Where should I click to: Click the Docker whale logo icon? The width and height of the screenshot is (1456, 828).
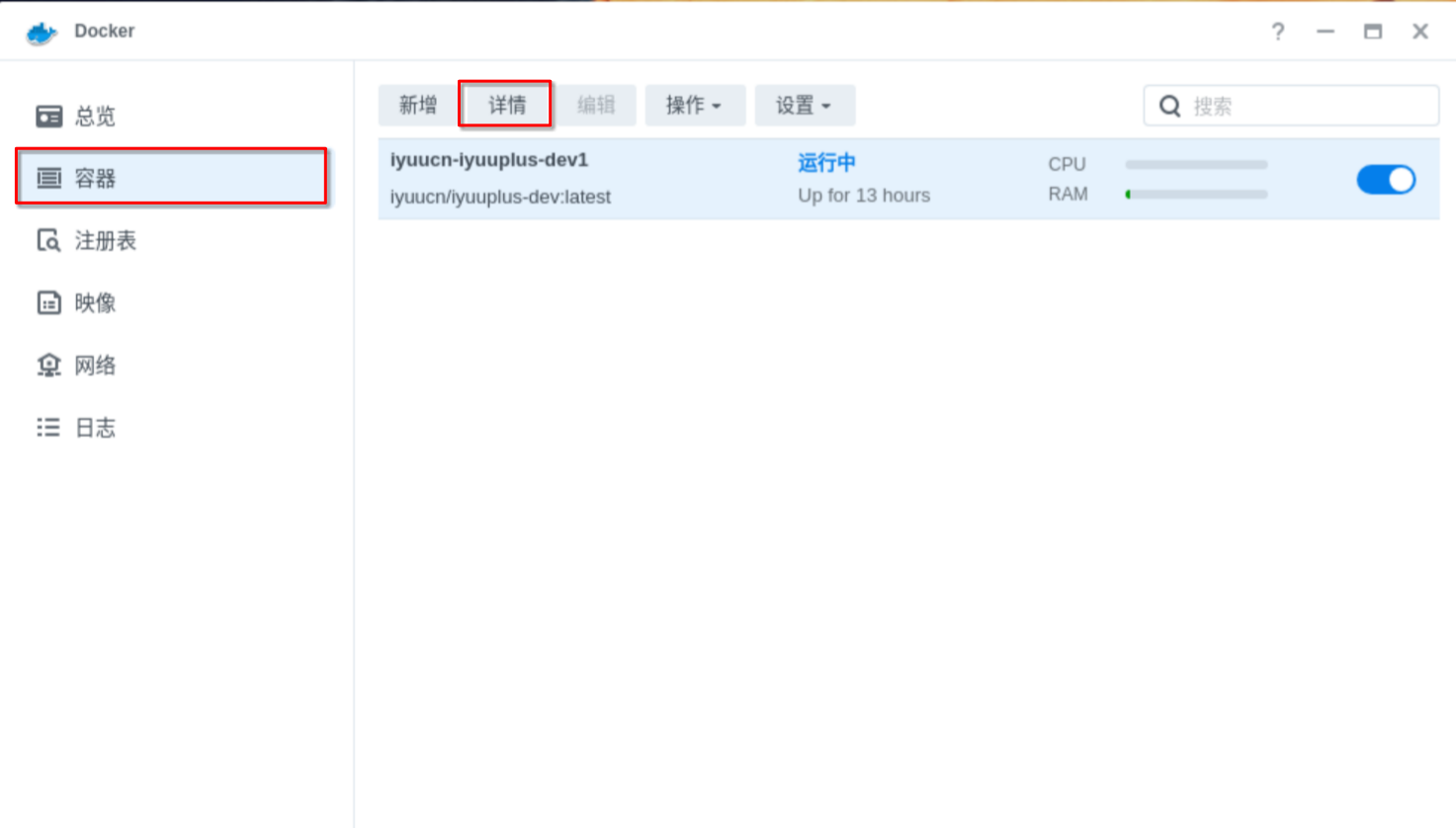pos(42,33)
